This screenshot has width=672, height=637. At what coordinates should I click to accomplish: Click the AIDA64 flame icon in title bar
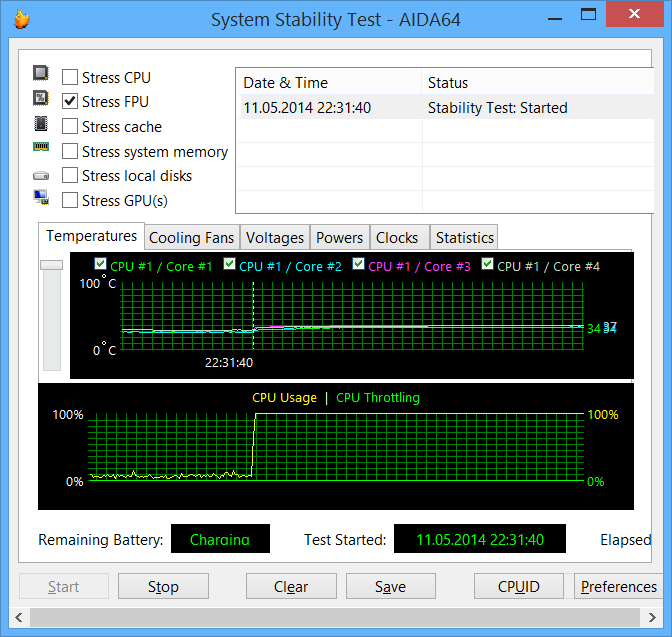tap(21, 19)
